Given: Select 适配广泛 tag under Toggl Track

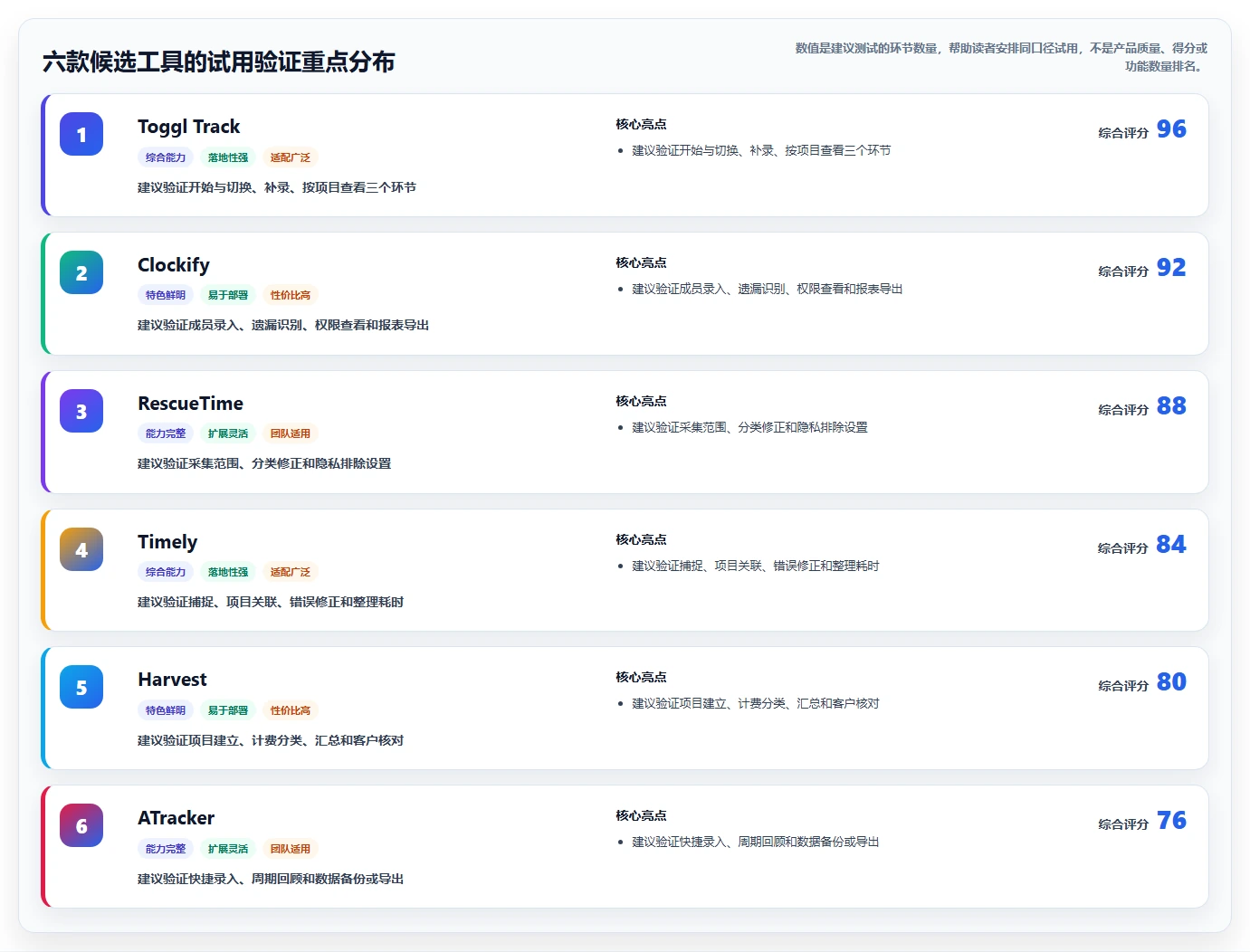Looking at the screenshot, I should [x=291, y=157].
